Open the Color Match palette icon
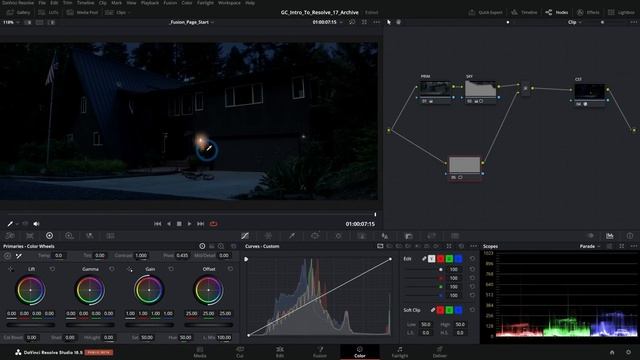 [x=30, y=236]
